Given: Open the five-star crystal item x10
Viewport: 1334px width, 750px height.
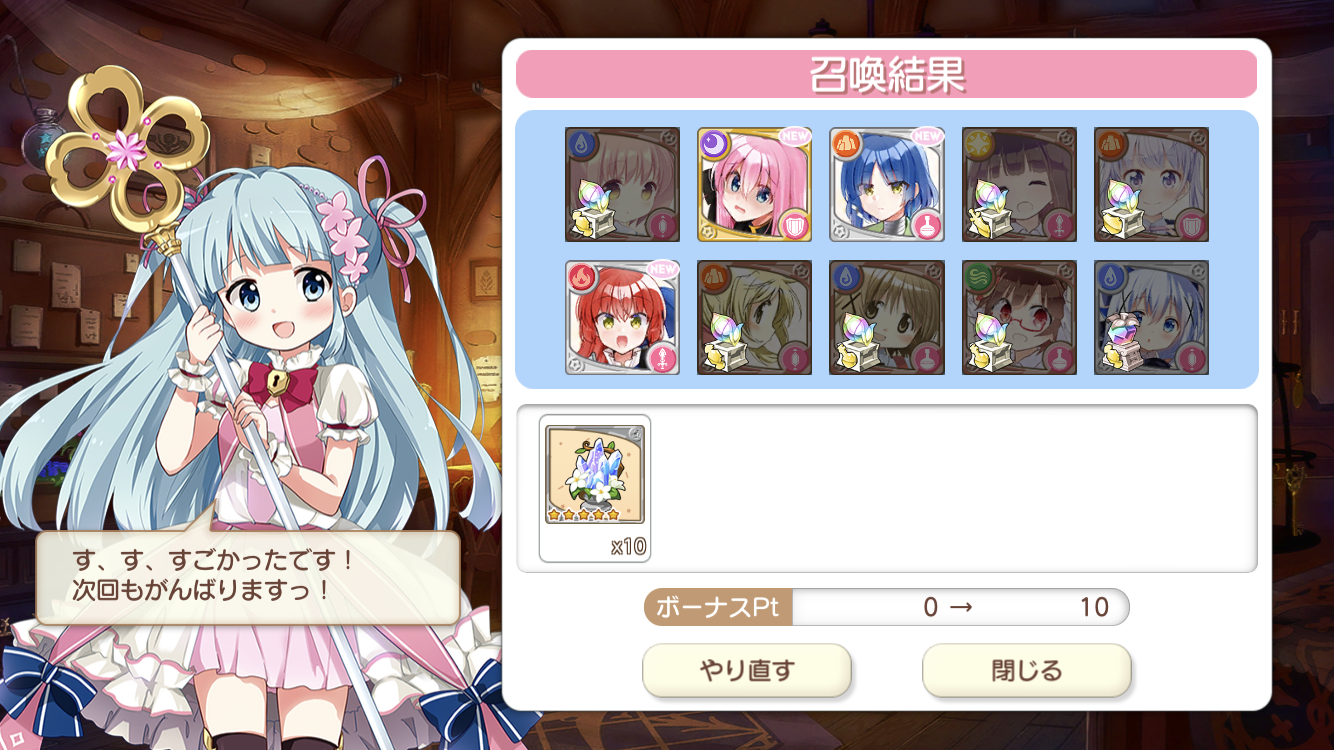Looking at the screenshot, I should (595, 488).
